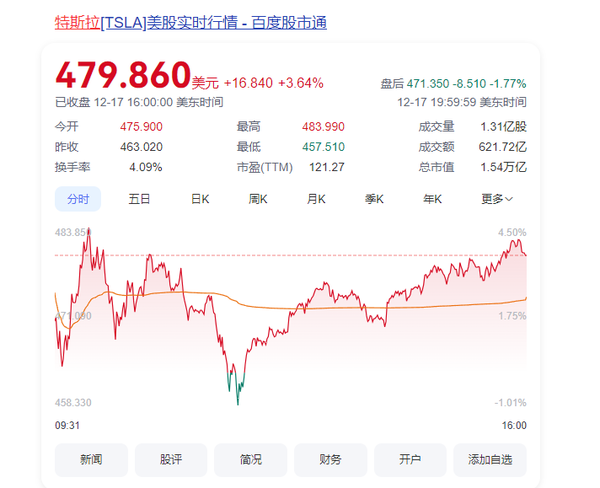Select the 季K chart tab
Image resolution: width=600 pixels, height=488 pixels.
374,199
